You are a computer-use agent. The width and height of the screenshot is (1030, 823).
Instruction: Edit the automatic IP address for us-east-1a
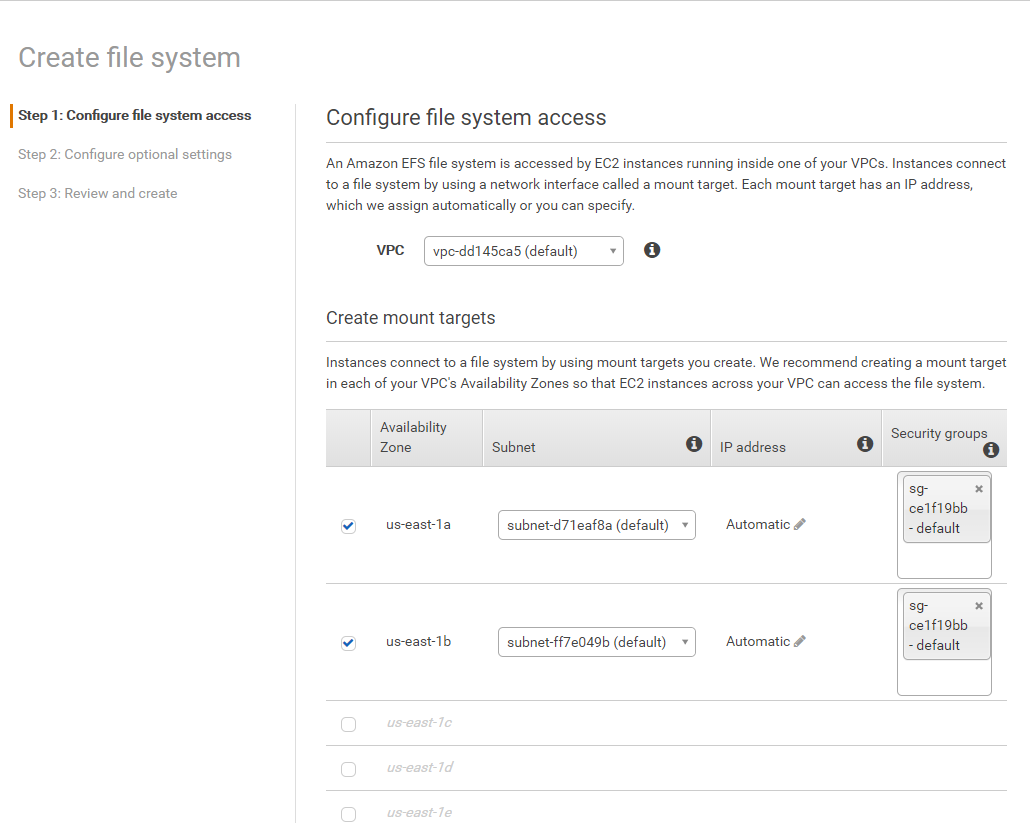[x=800, y=524]
